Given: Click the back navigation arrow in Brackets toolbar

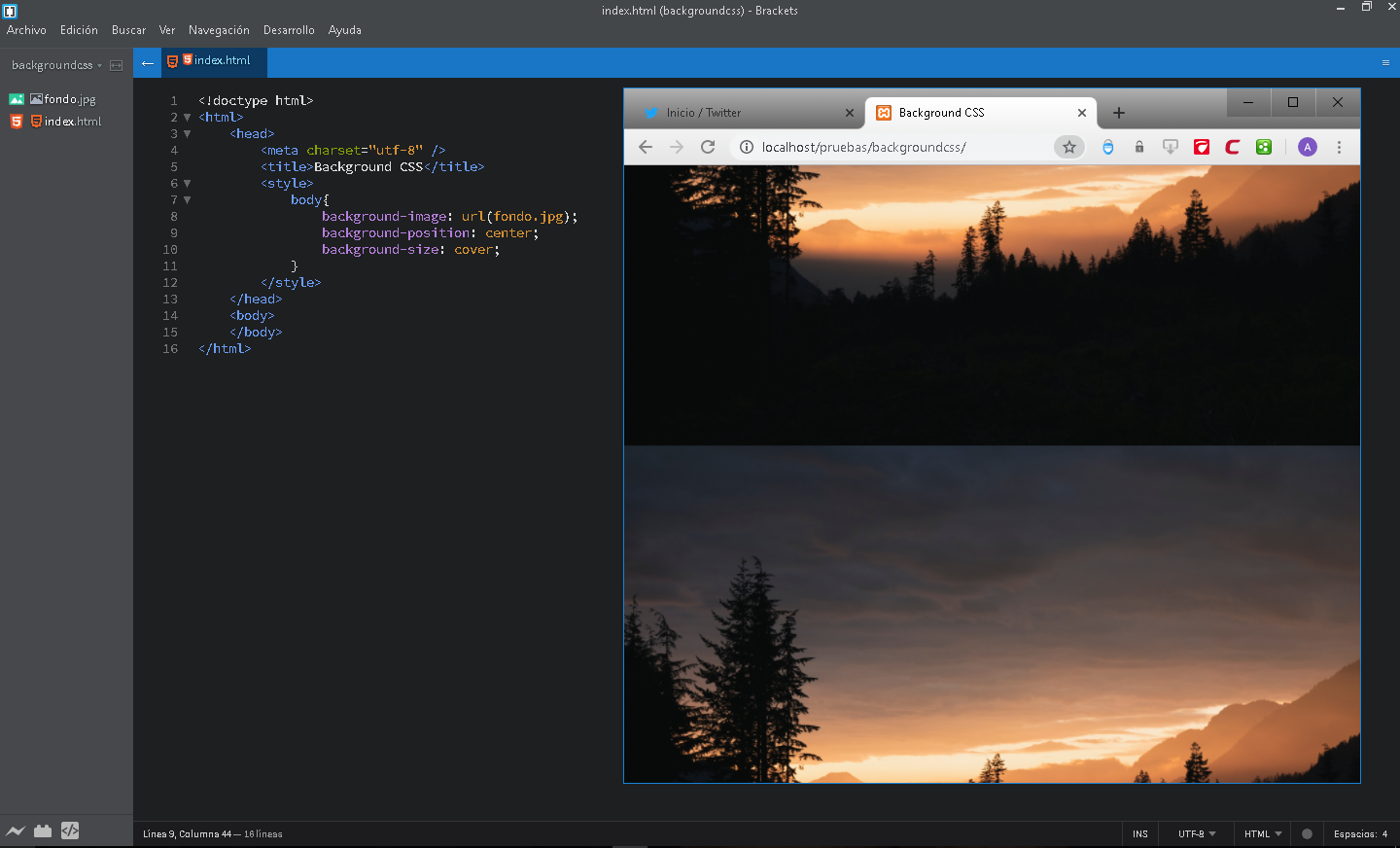Looking at the screenshot, I should click(147, 62).
